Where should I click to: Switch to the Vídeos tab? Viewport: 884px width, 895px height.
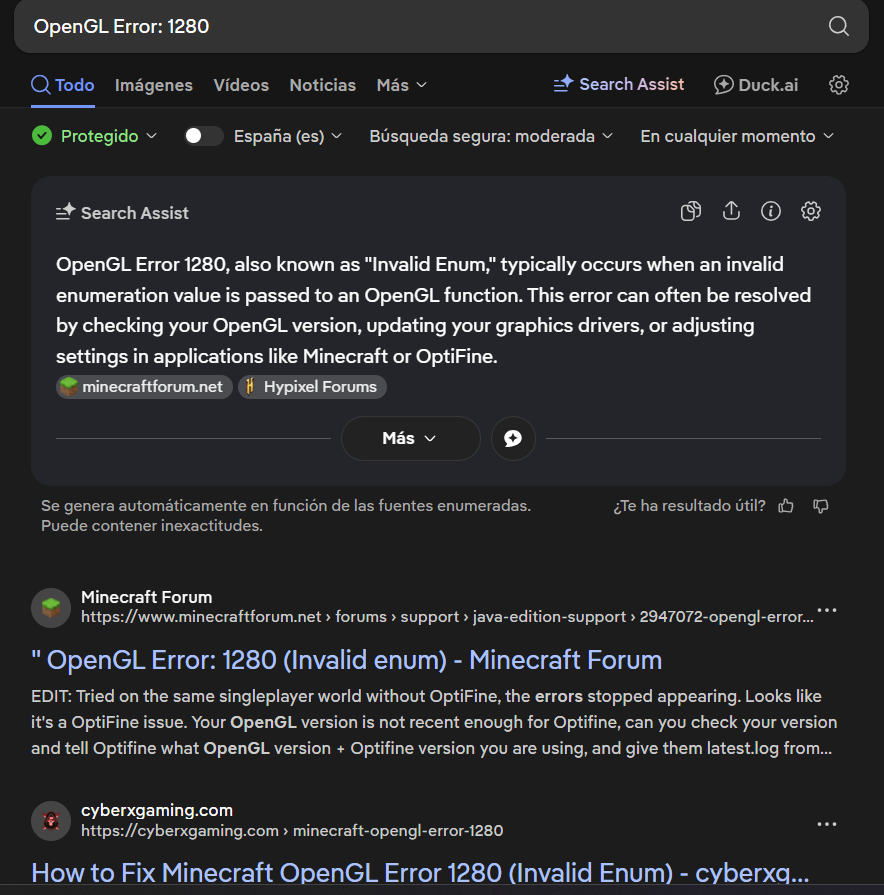pyautogui.click(x=241, y=85)
